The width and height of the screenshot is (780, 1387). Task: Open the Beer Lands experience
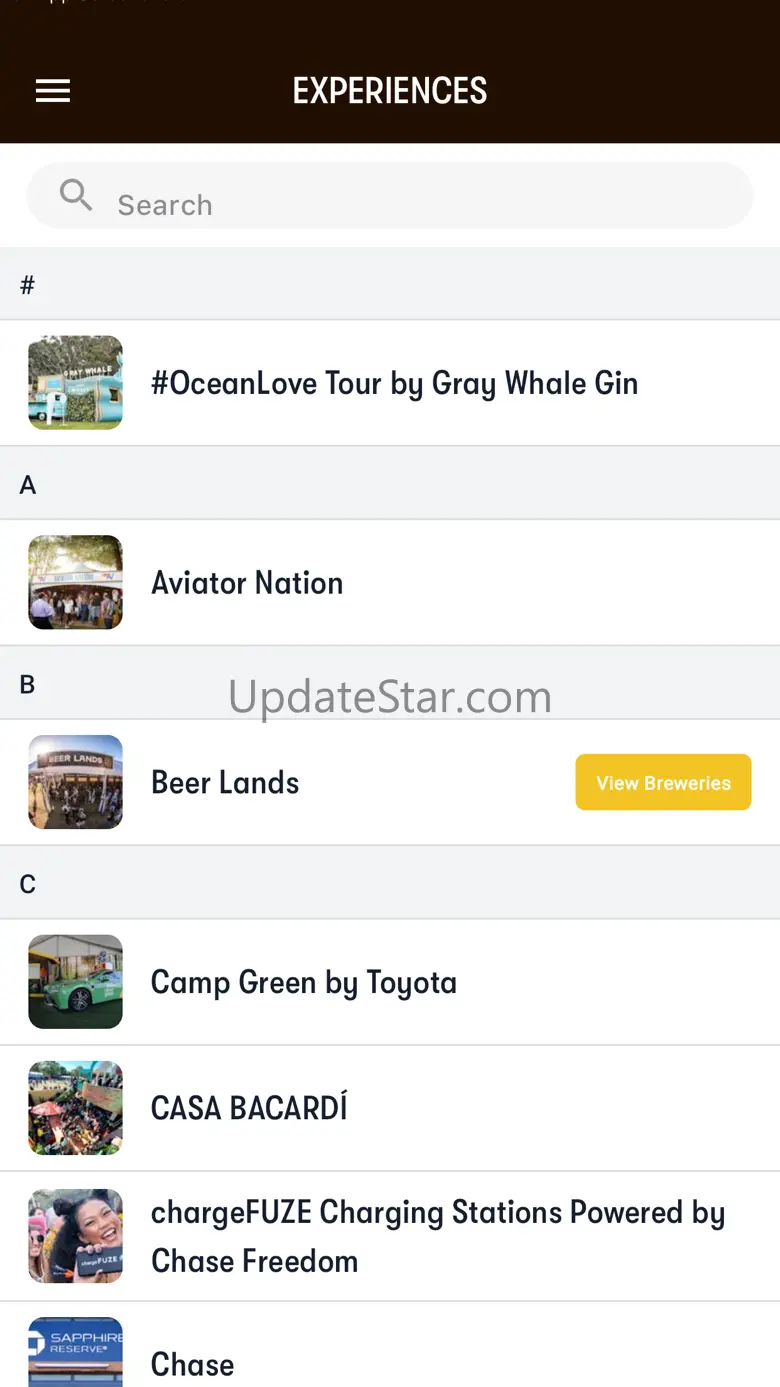click(225, 782)
